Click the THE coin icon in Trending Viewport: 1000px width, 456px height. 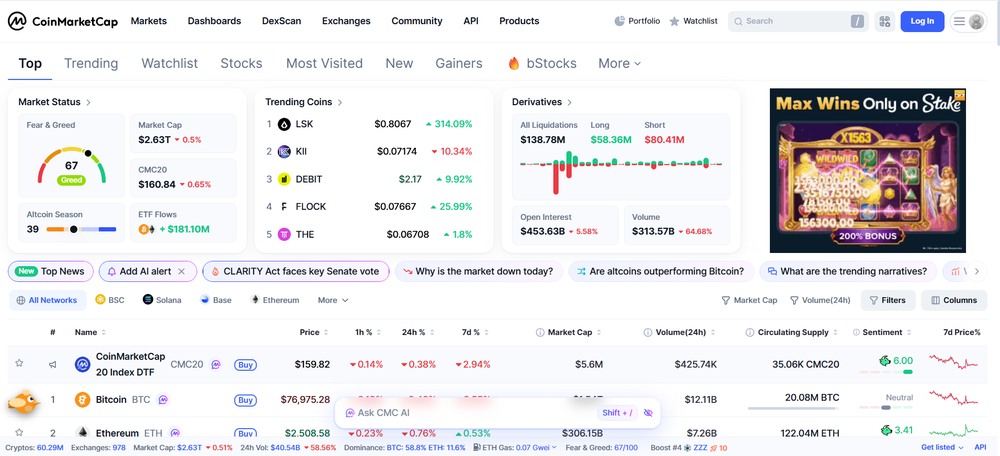pyautogui.click(x=284, y=234)
